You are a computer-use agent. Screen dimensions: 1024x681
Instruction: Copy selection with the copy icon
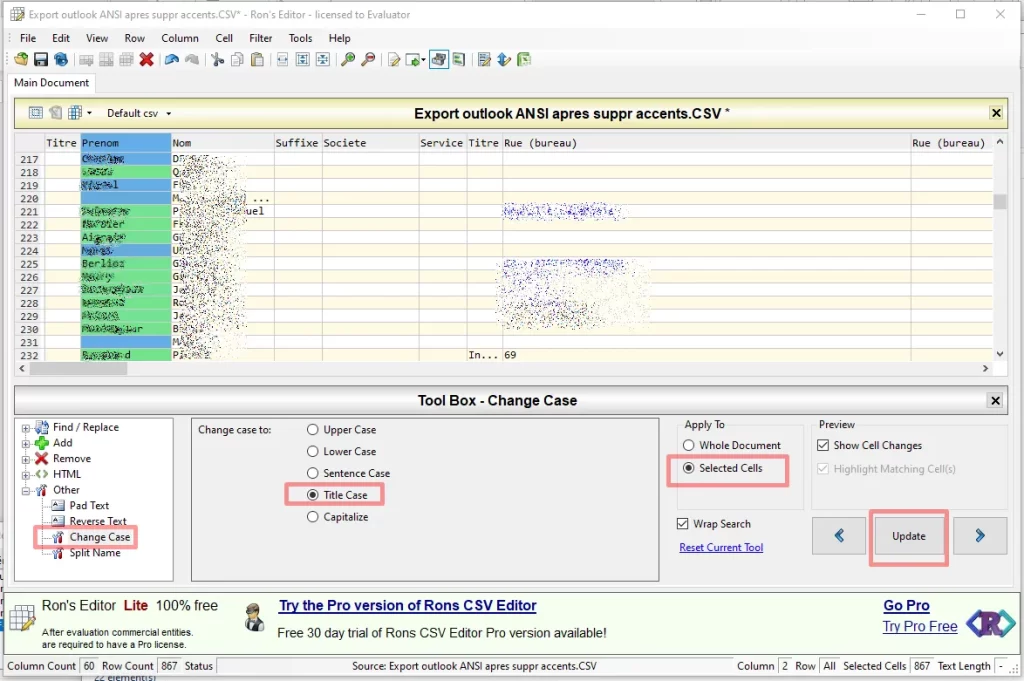(237, 59)
